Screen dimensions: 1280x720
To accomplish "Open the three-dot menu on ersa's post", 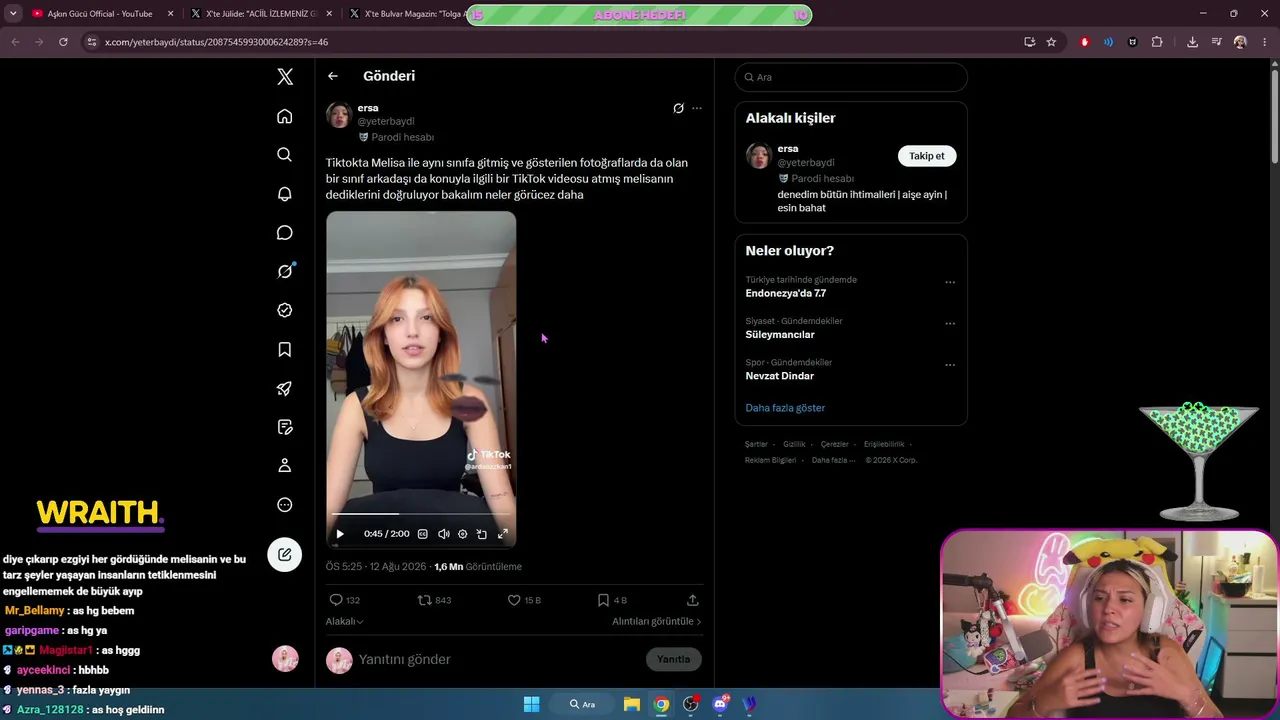I will [697, 108].
